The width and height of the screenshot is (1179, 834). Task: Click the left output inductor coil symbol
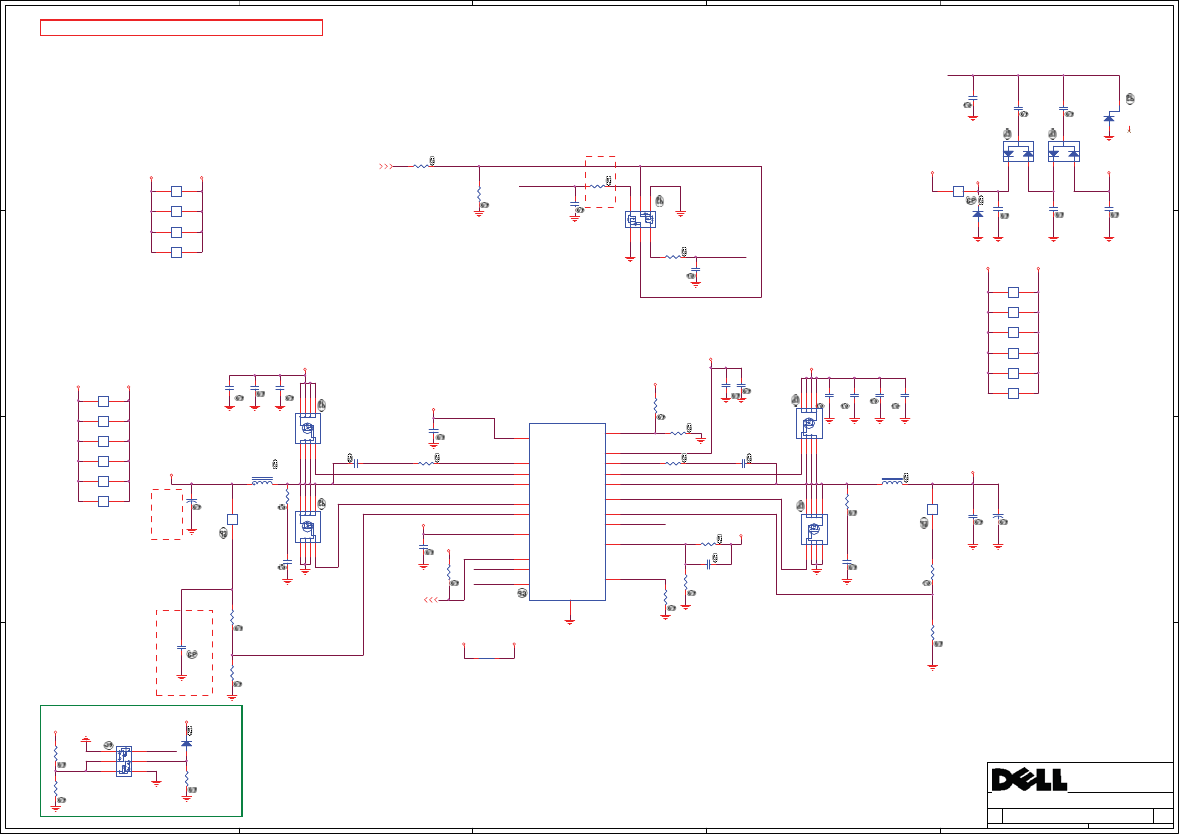click(262, 481)
